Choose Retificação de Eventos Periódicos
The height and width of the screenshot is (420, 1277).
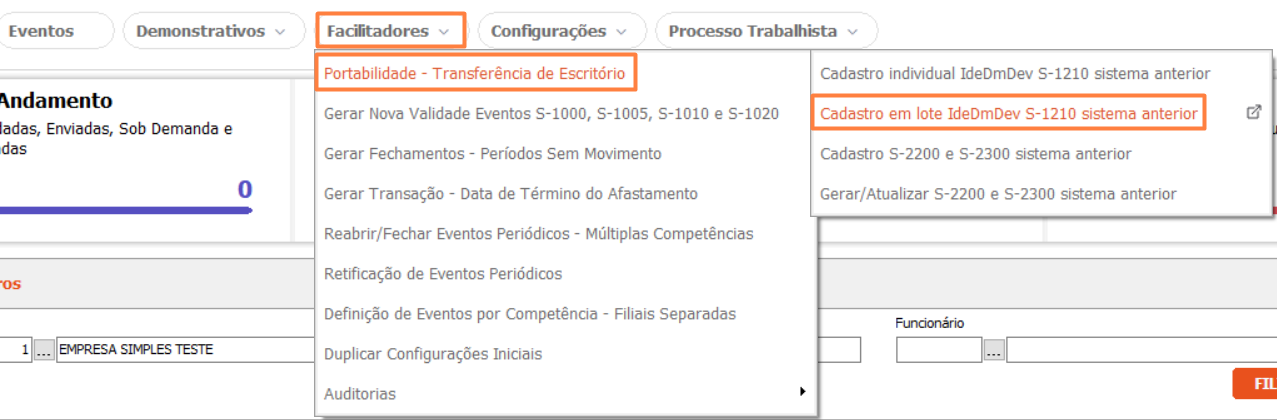(443, 274)
